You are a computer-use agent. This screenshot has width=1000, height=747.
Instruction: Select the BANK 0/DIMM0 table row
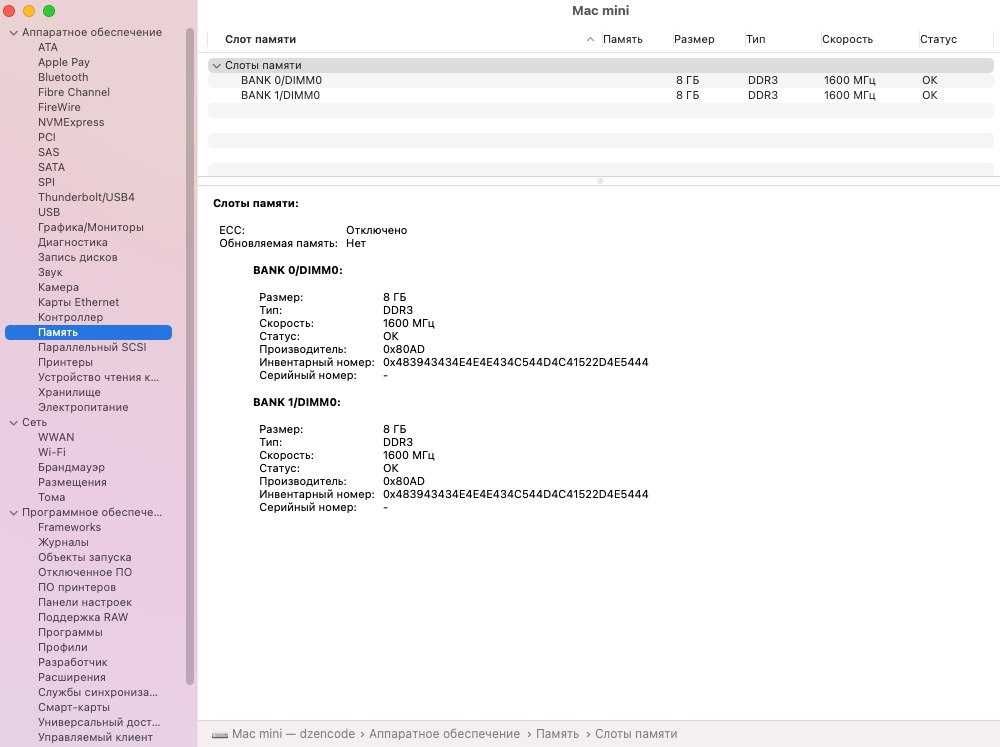[x=600, y=80]
